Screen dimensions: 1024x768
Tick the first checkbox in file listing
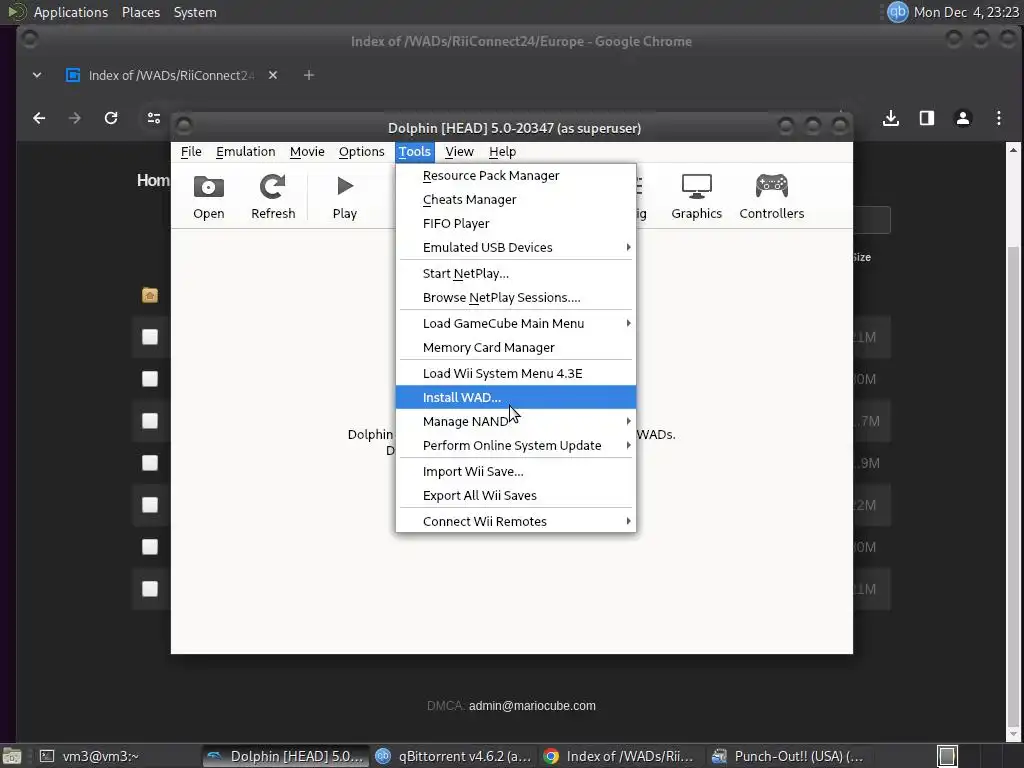[150, 337]
